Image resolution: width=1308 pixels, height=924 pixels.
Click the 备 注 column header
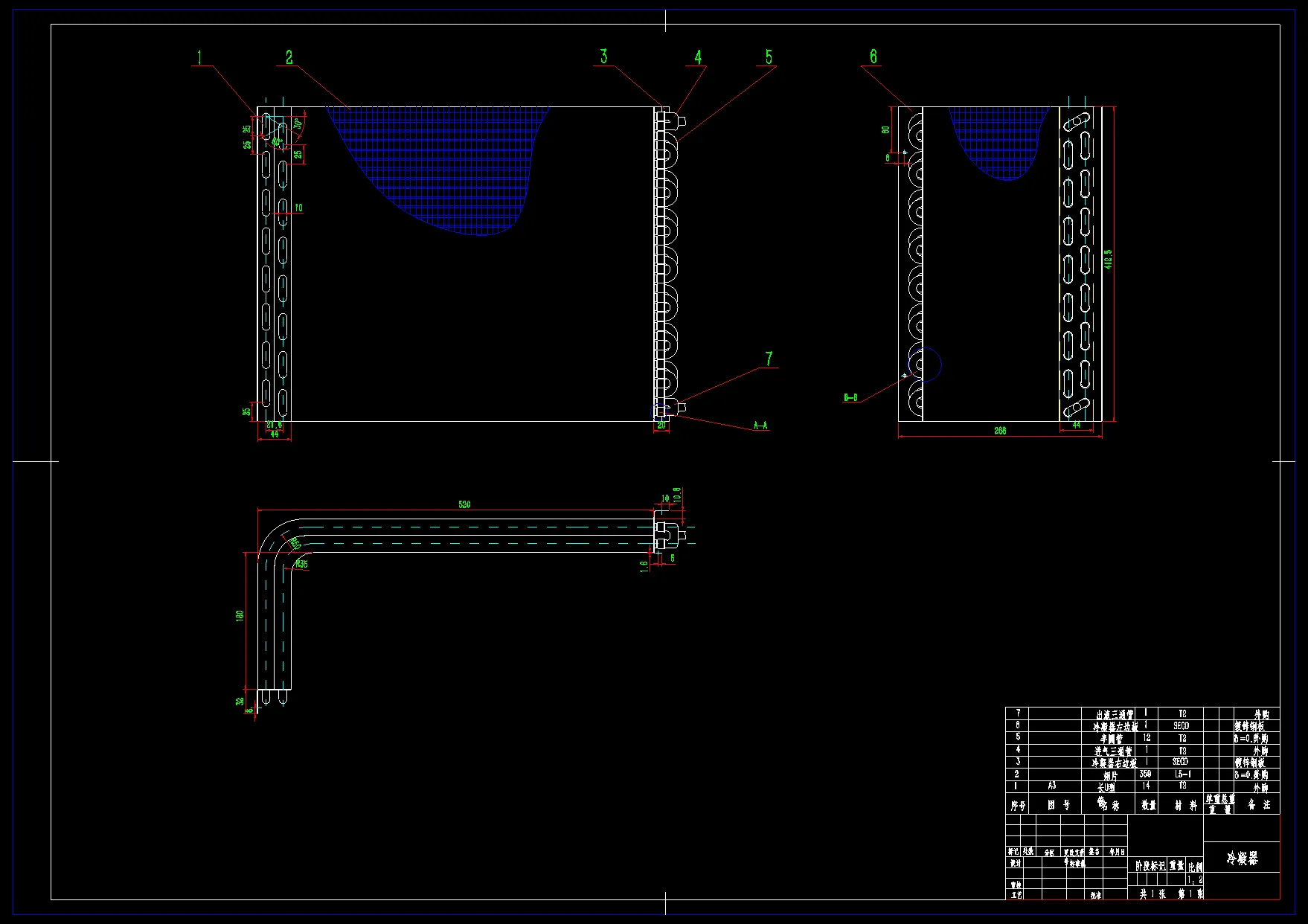coord(1259,805)
